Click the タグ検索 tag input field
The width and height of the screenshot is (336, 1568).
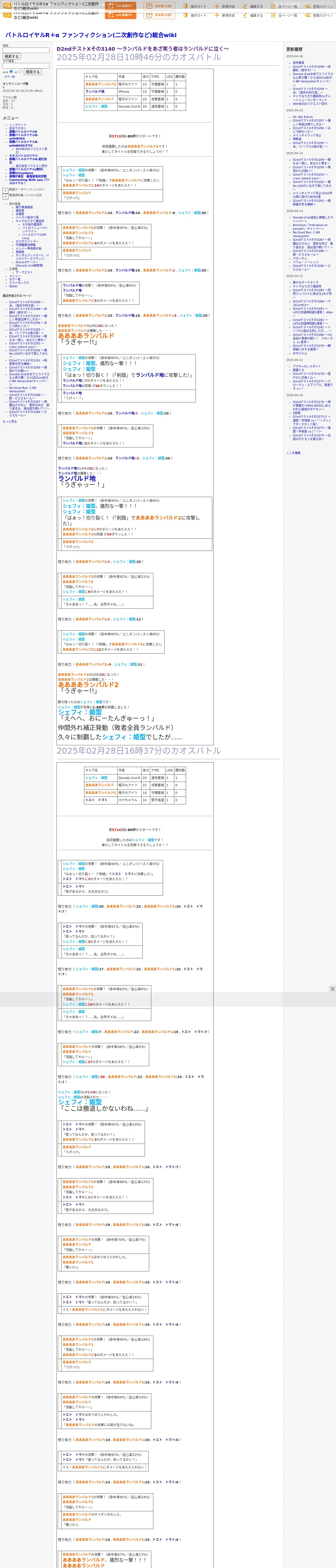pyautogui.click(x=26, y=66)
